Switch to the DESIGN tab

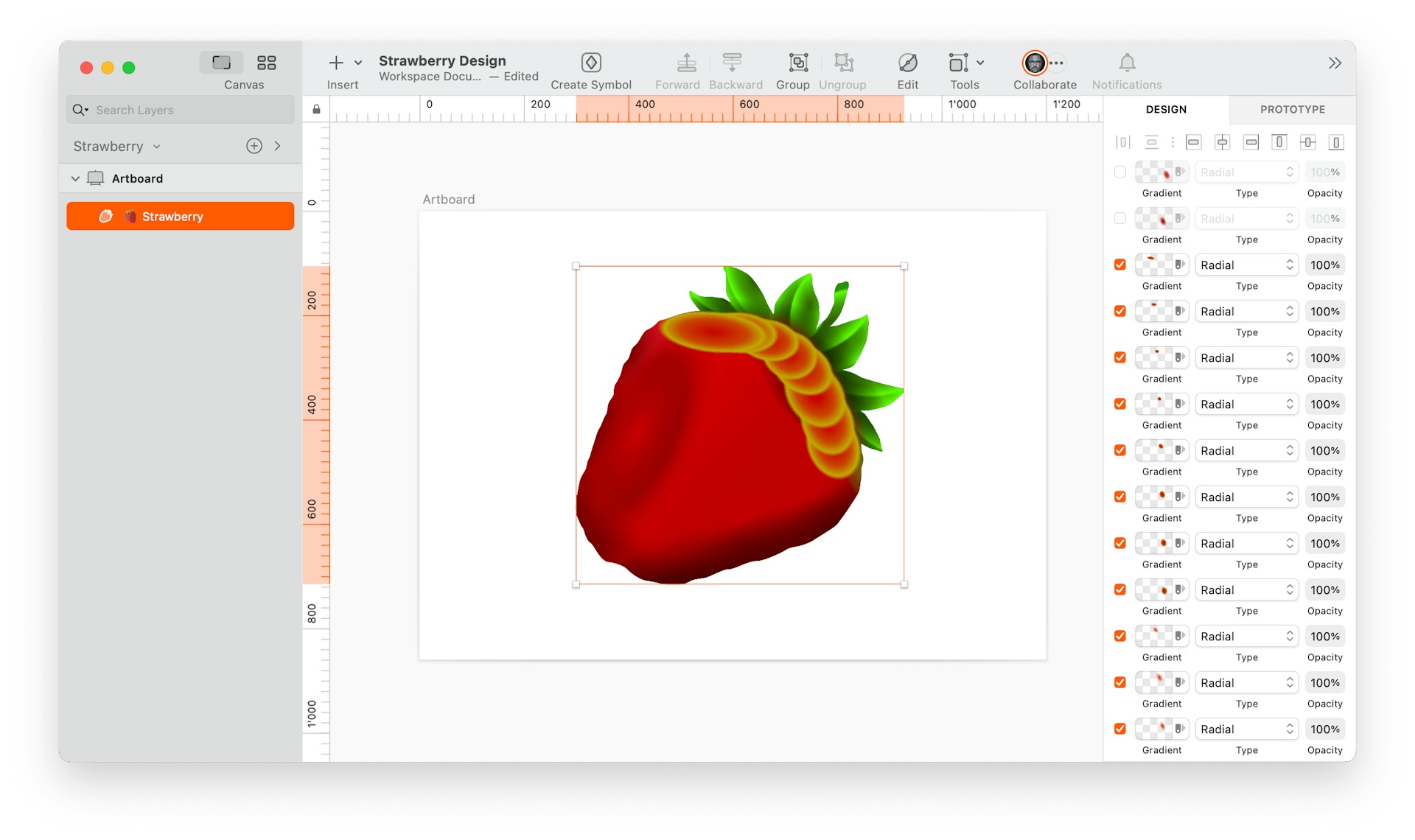pos(1167,109)
